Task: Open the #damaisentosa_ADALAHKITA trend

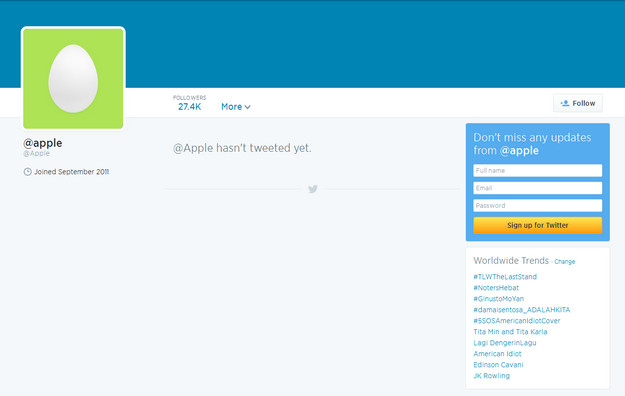Action: [522, 310]
